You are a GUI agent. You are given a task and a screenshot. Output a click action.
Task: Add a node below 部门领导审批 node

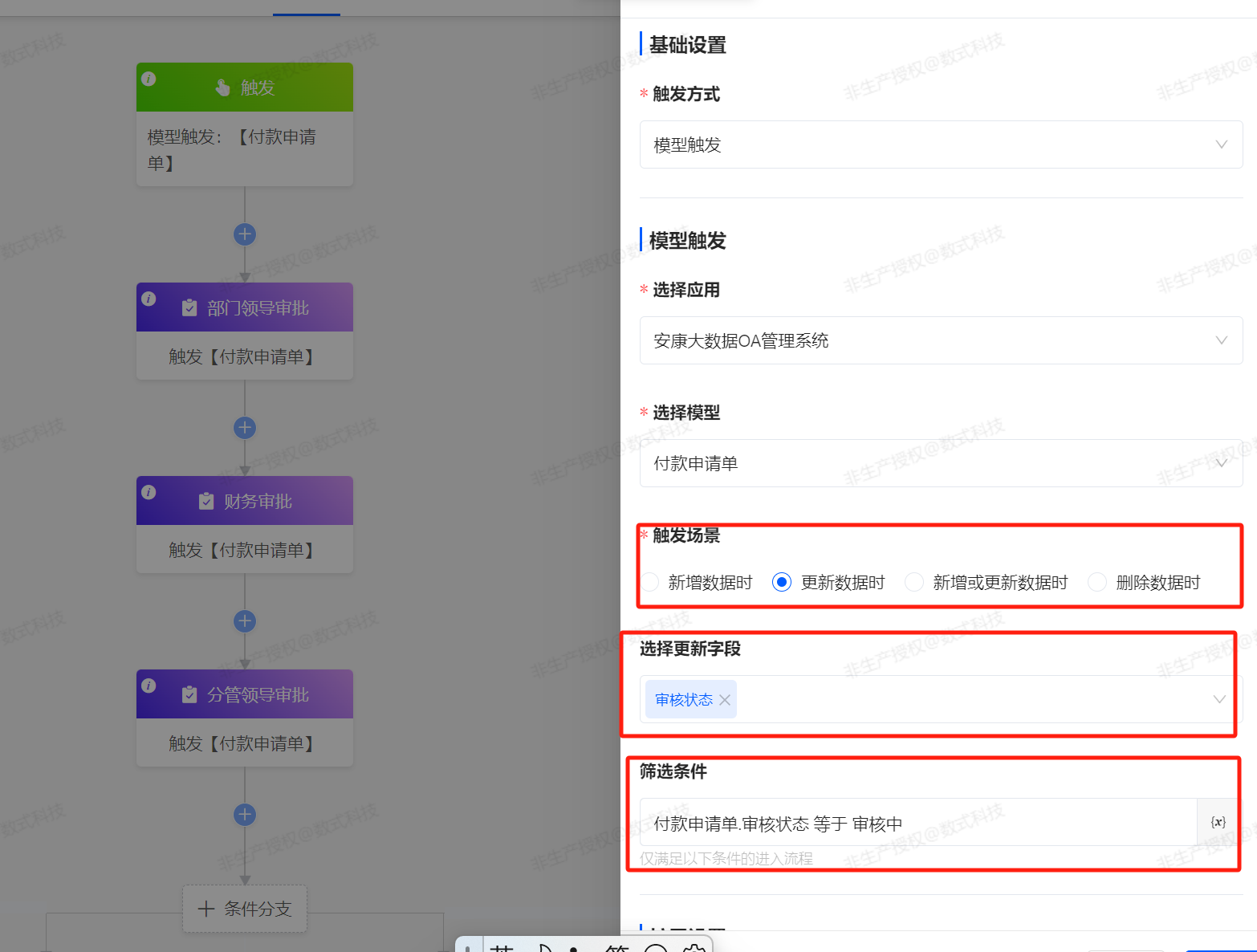coord(245,428)
